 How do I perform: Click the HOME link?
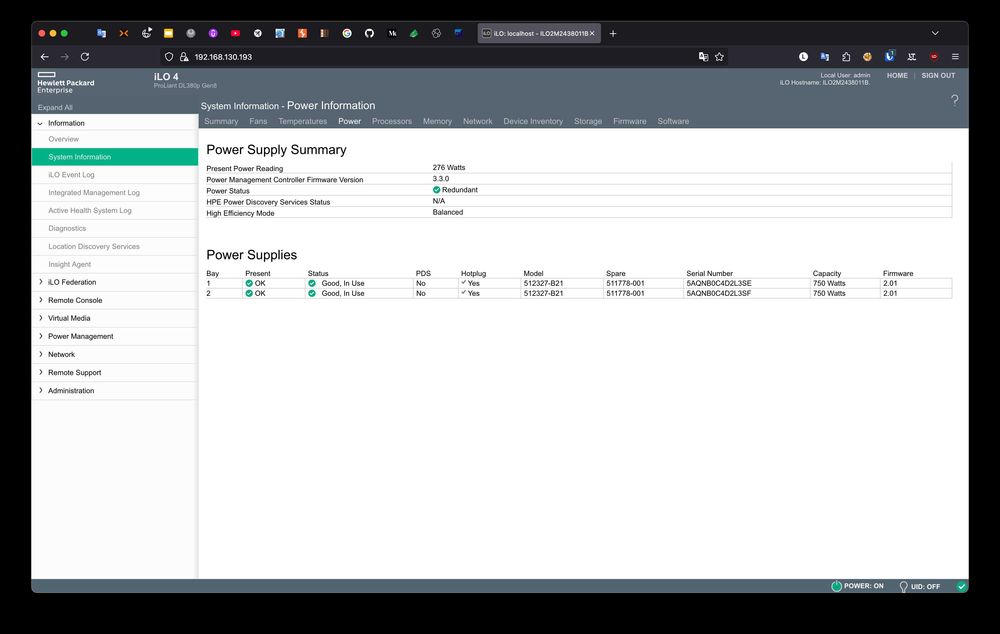[x=897, y=75]
